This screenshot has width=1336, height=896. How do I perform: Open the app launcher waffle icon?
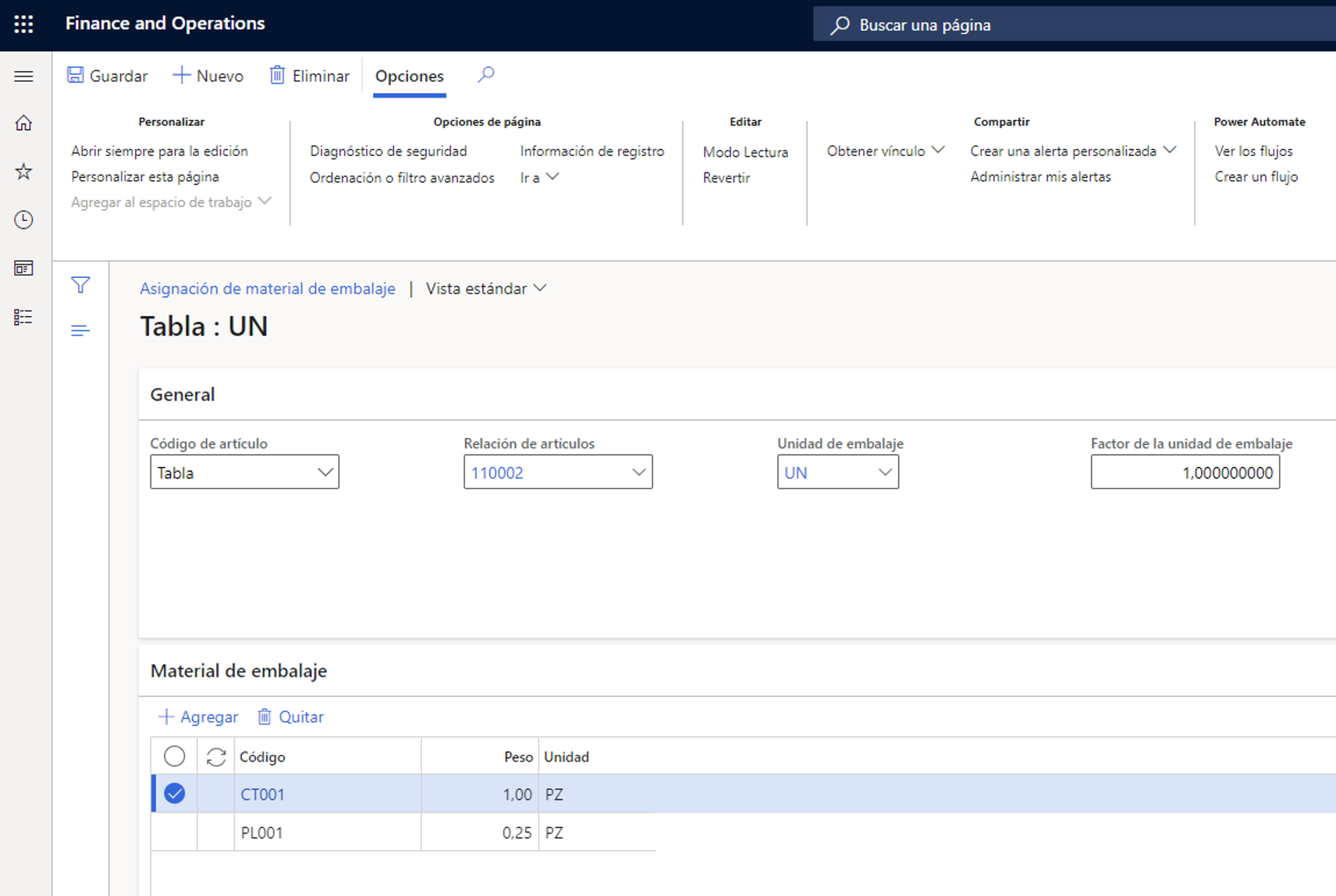(23, 24)
